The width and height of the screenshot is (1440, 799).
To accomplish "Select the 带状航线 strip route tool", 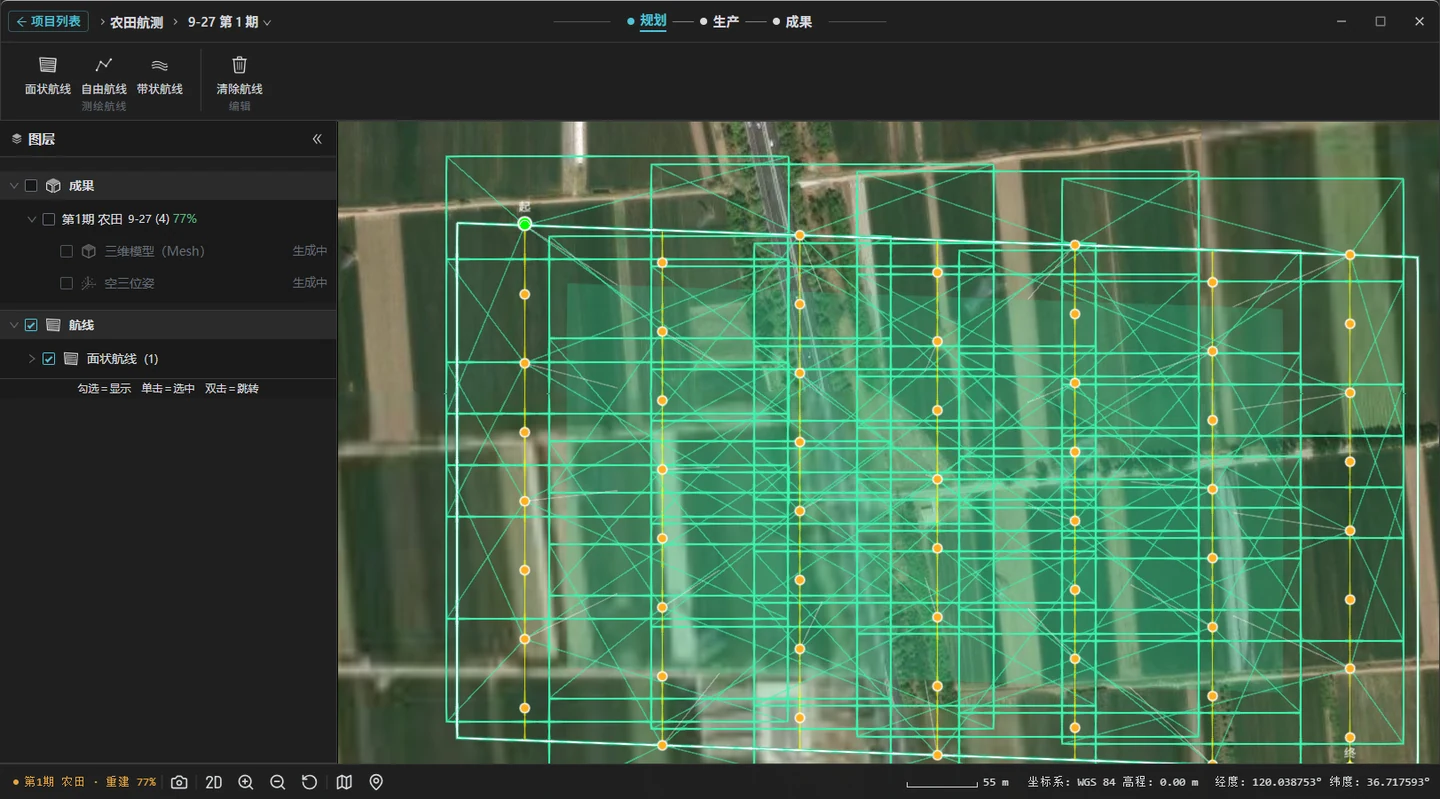I will (160, 76).
